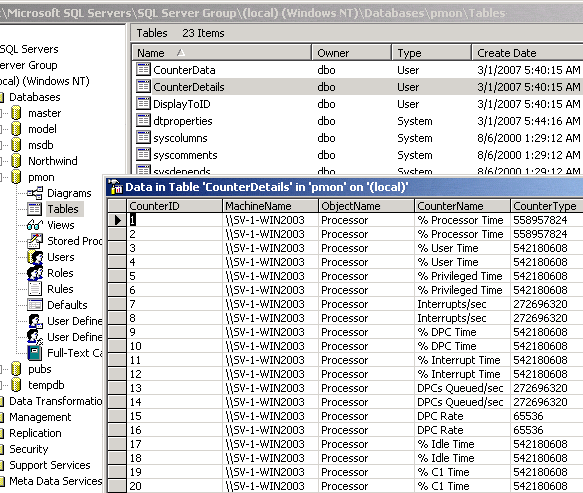Screen dimensions: 583x493
Task: Click the dtproperties table name
Action: click(x=183, y=121)
